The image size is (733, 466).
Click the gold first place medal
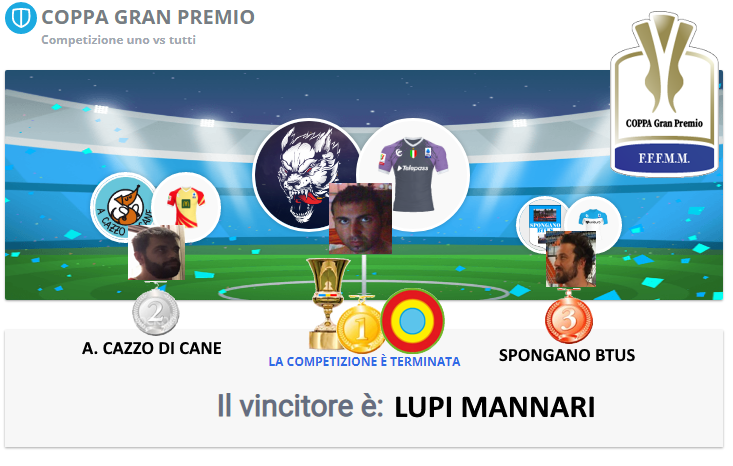click(x=360, y=327)
